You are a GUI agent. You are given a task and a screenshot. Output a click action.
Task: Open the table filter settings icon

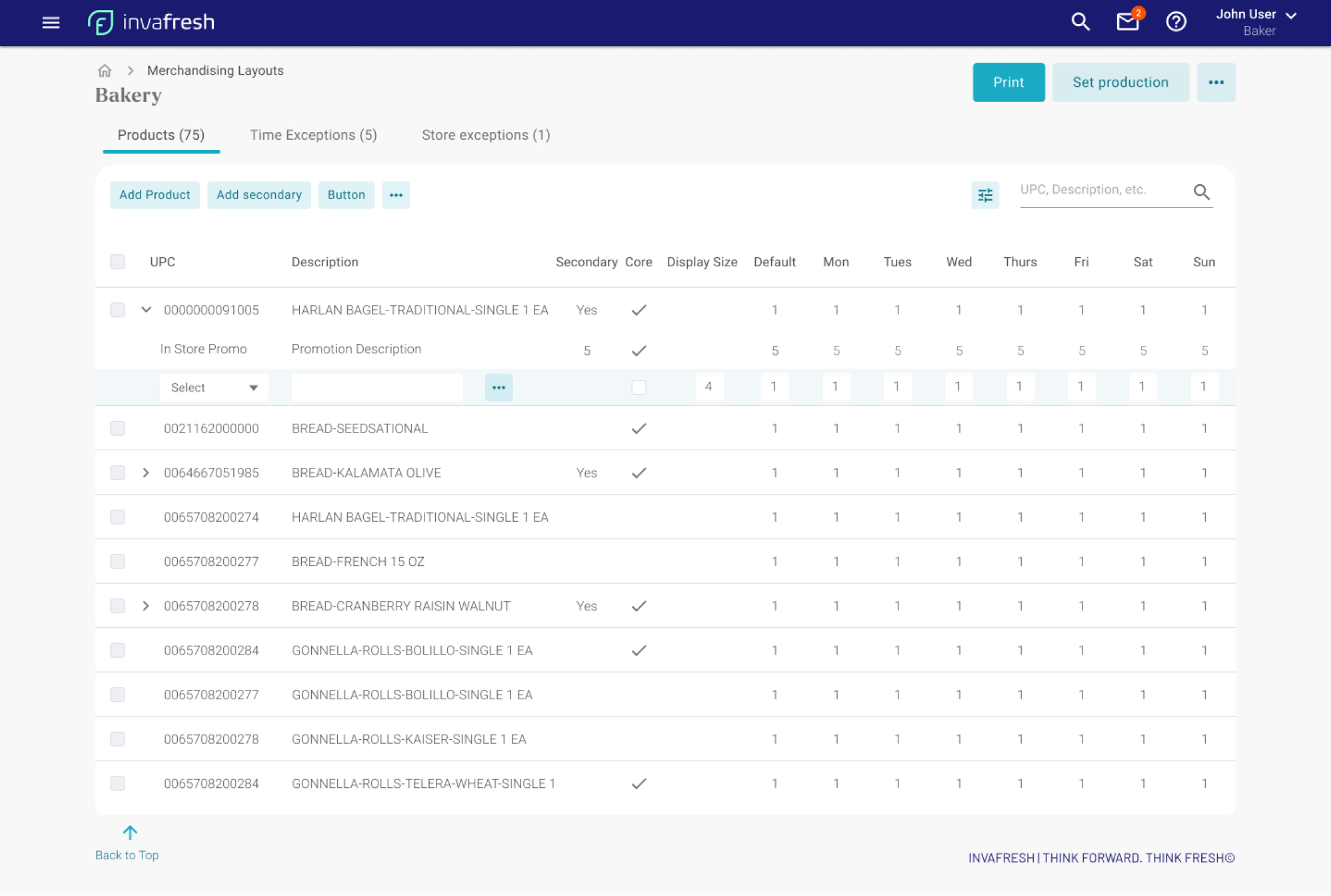point(985,195)
